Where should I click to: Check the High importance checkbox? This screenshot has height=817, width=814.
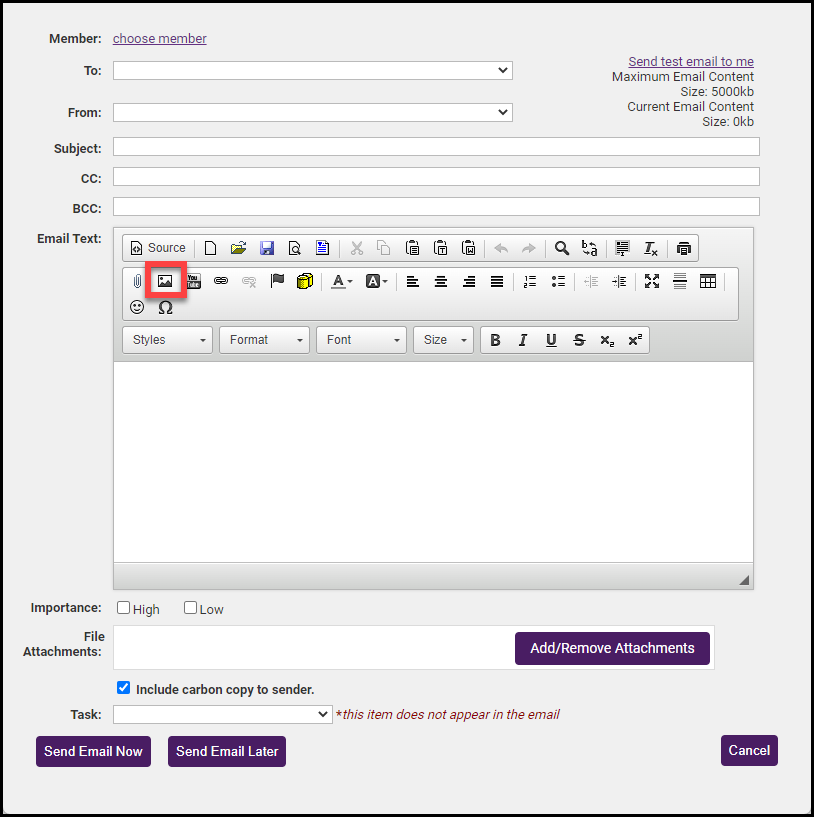[x=124, y=608]
